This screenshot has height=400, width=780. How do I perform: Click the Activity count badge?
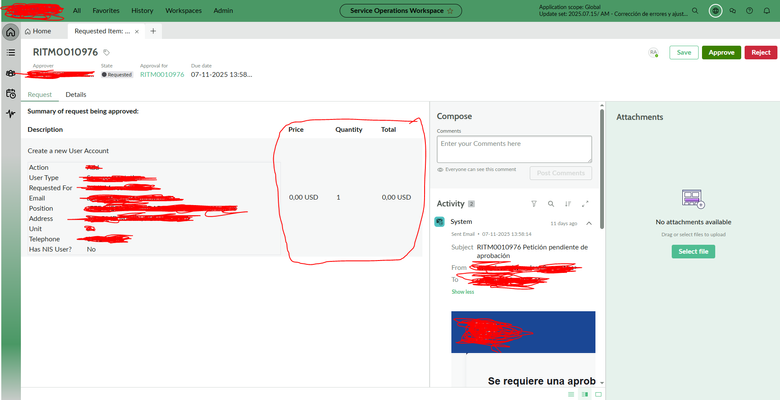click(x=471, y=204)
